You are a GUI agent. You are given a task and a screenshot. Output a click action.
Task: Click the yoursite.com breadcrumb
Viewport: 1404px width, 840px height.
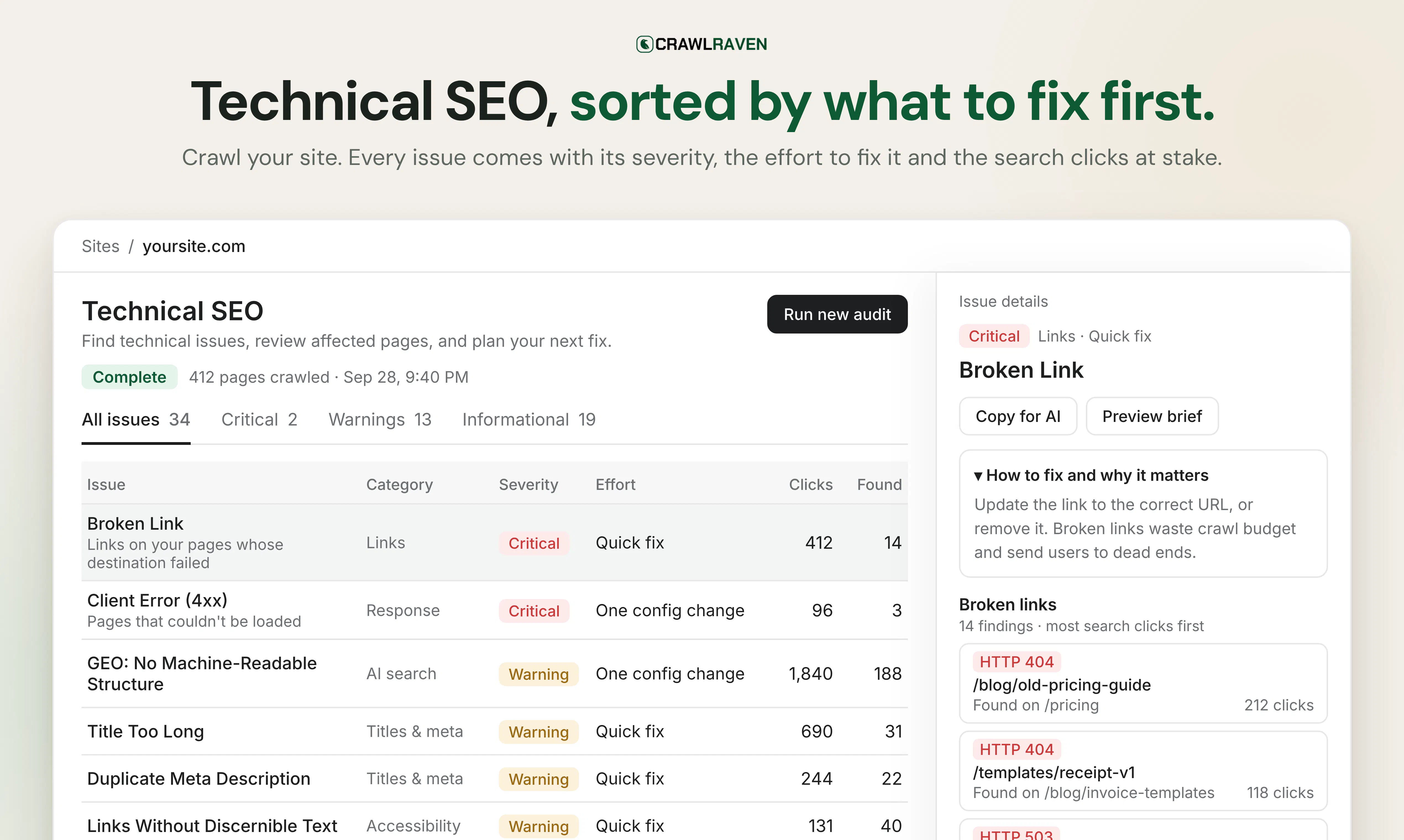point(194,246)
